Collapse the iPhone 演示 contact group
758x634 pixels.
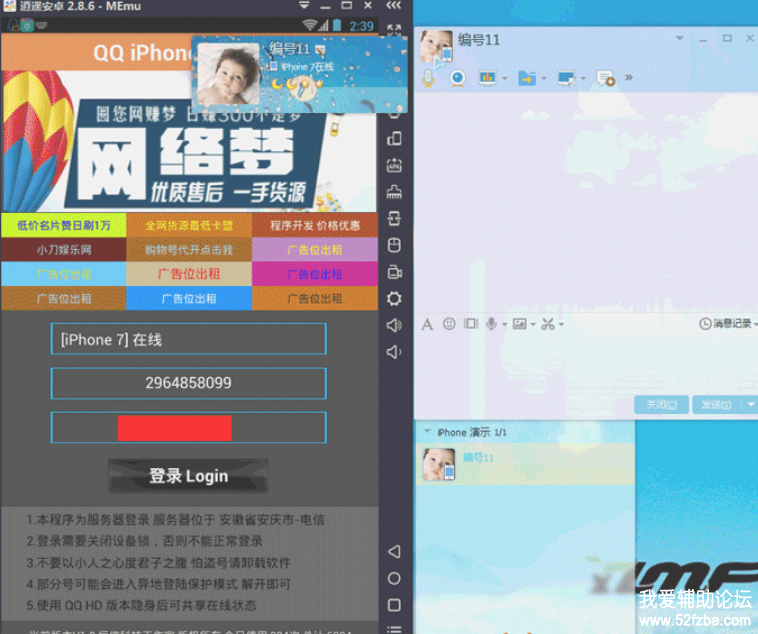click(x=427, y=431)
